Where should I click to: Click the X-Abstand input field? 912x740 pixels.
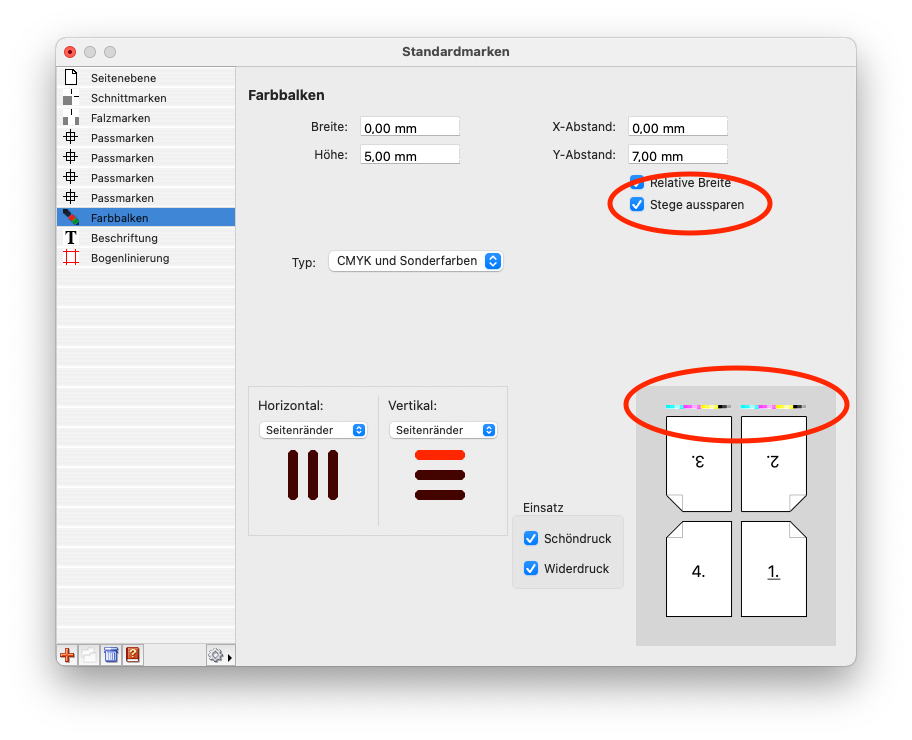click(678, 127)
